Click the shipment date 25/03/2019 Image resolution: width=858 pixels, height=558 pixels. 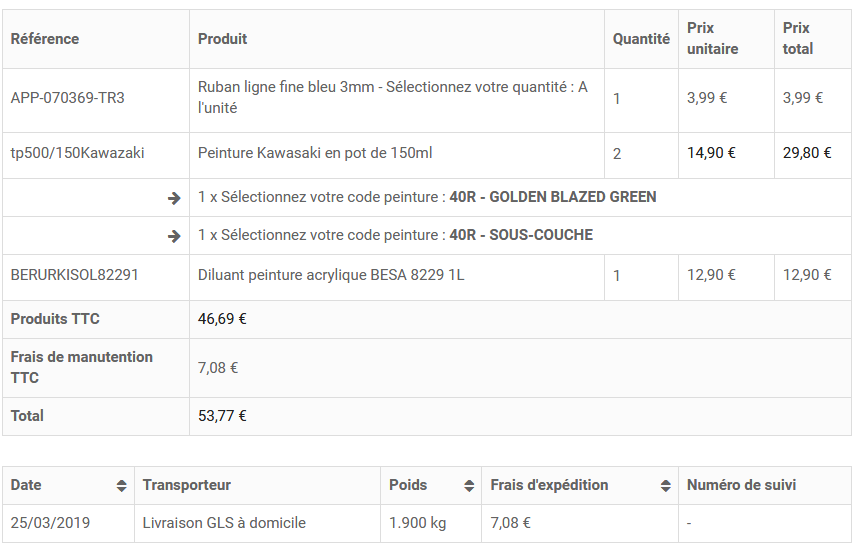click(x=50, y=523)
